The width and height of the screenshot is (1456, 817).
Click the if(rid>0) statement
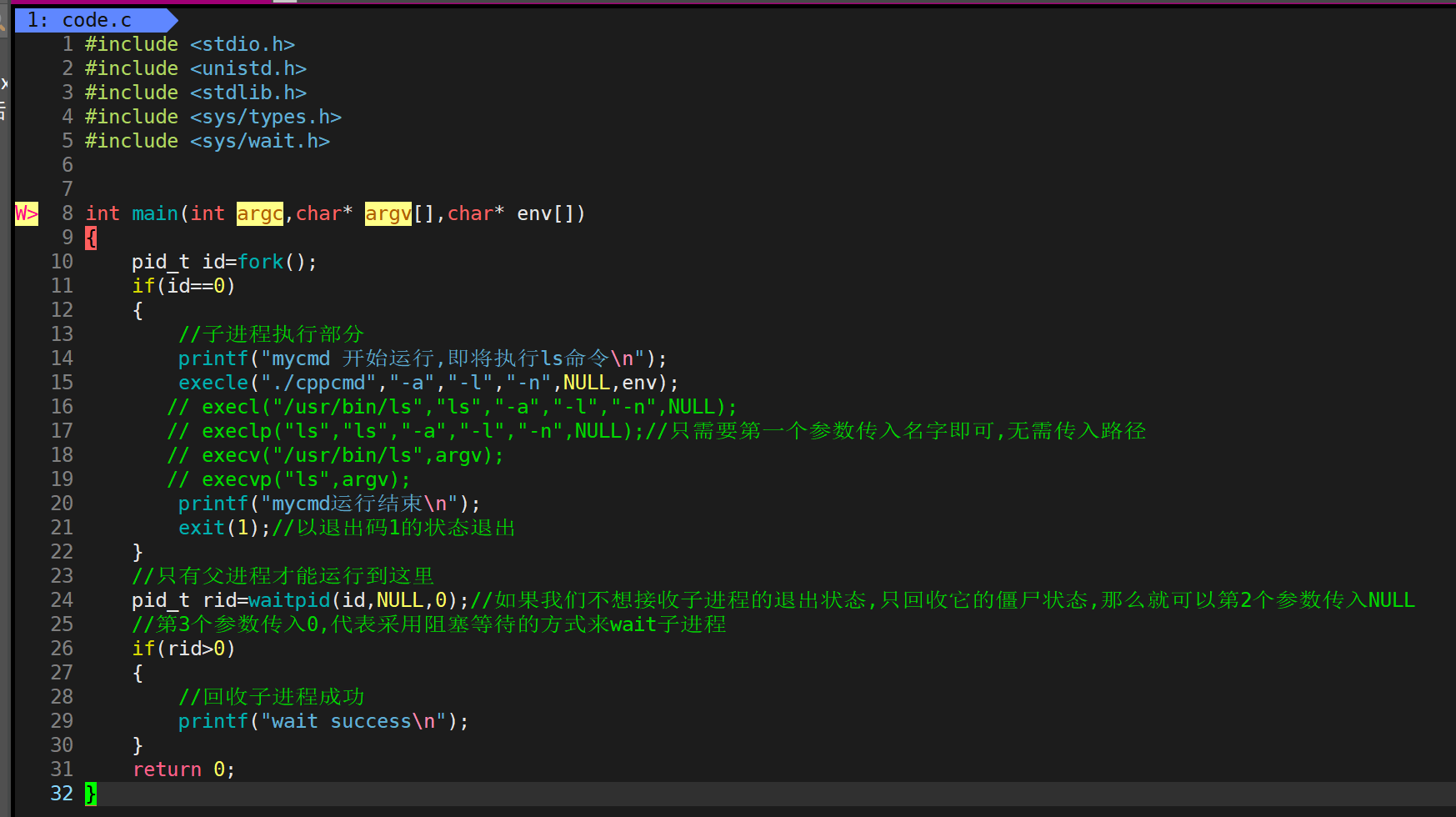(x=184, y=649)
